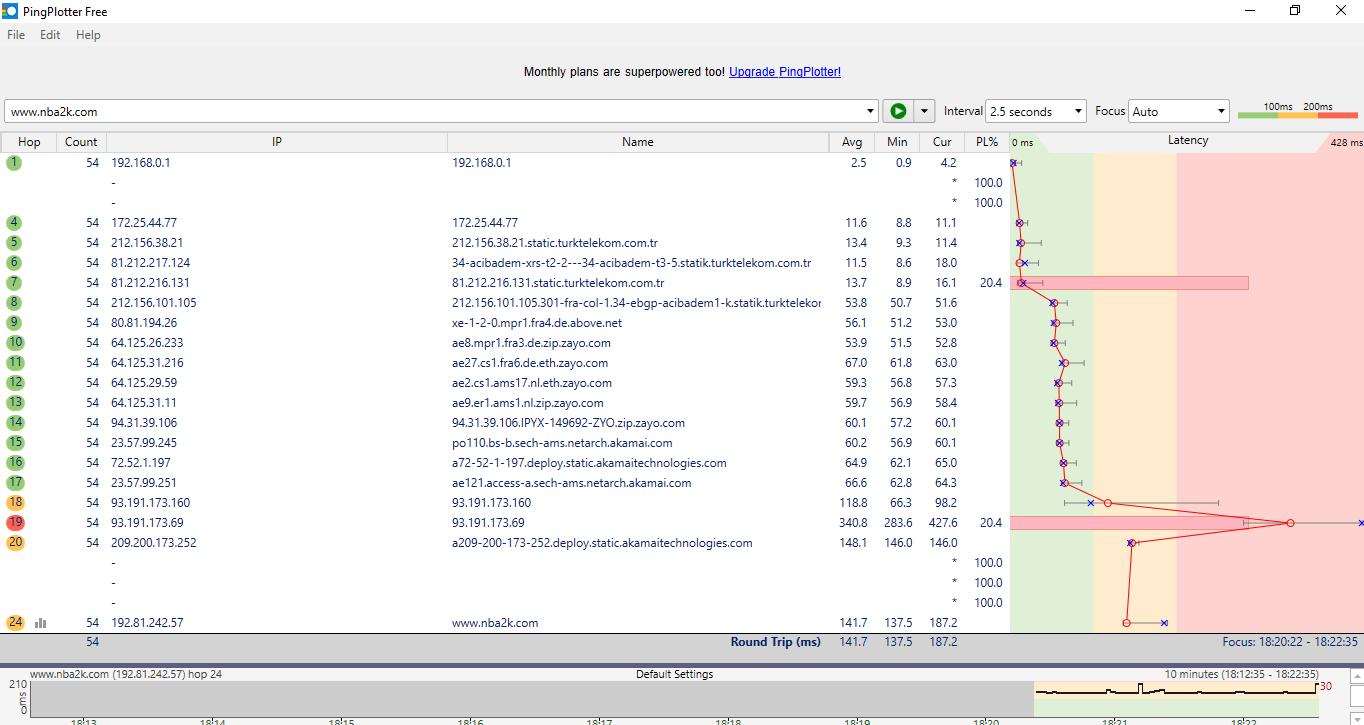Click the timeline graph latency trace
1364x725 pixels.
point(1176,689)
